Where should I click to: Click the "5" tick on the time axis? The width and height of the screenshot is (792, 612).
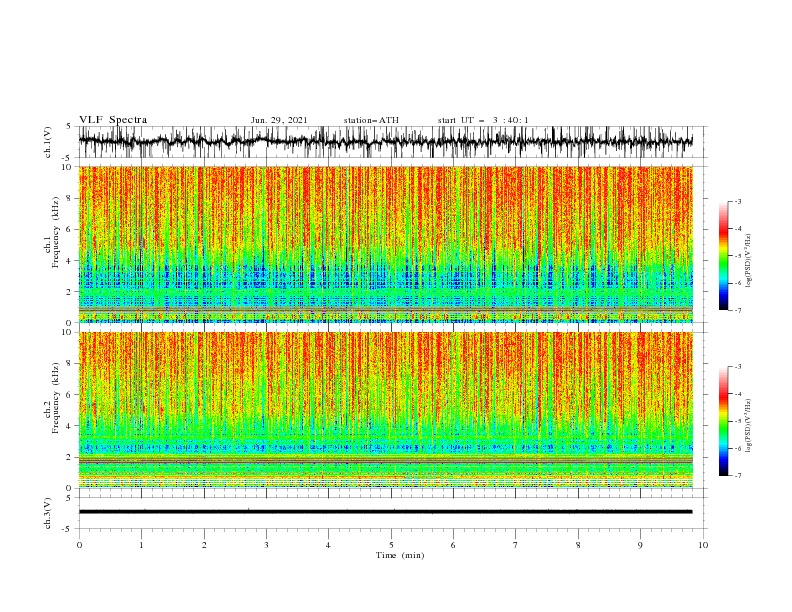tap(391, 545)
